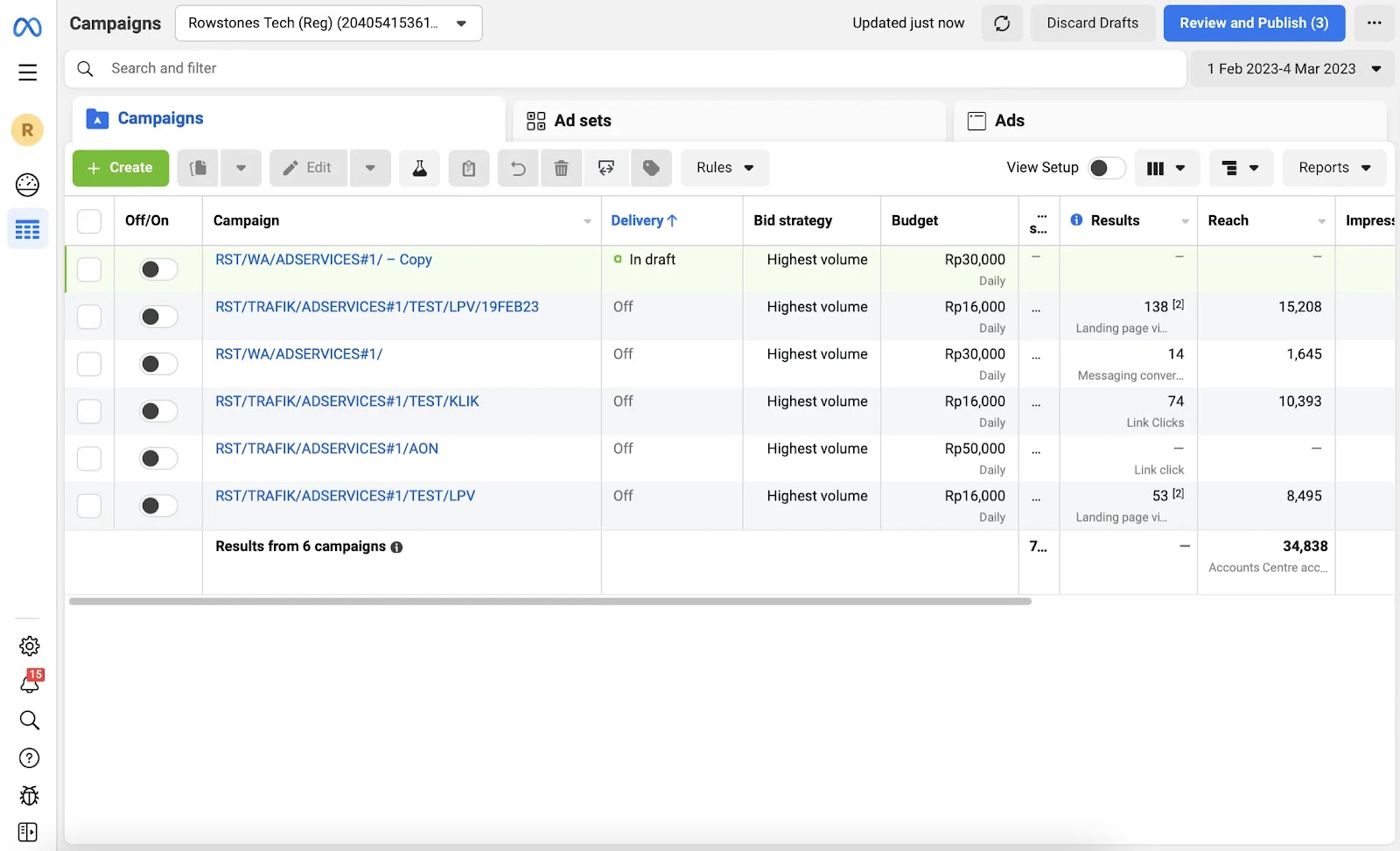Click the undo arrow icon
This screenshot has height=851, width=1400.
518,168
